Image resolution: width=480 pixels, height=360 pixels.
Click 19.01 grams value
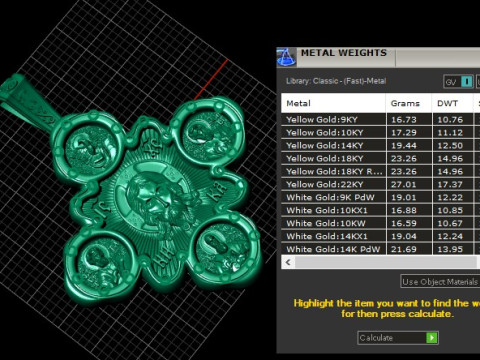coord(403,197)
